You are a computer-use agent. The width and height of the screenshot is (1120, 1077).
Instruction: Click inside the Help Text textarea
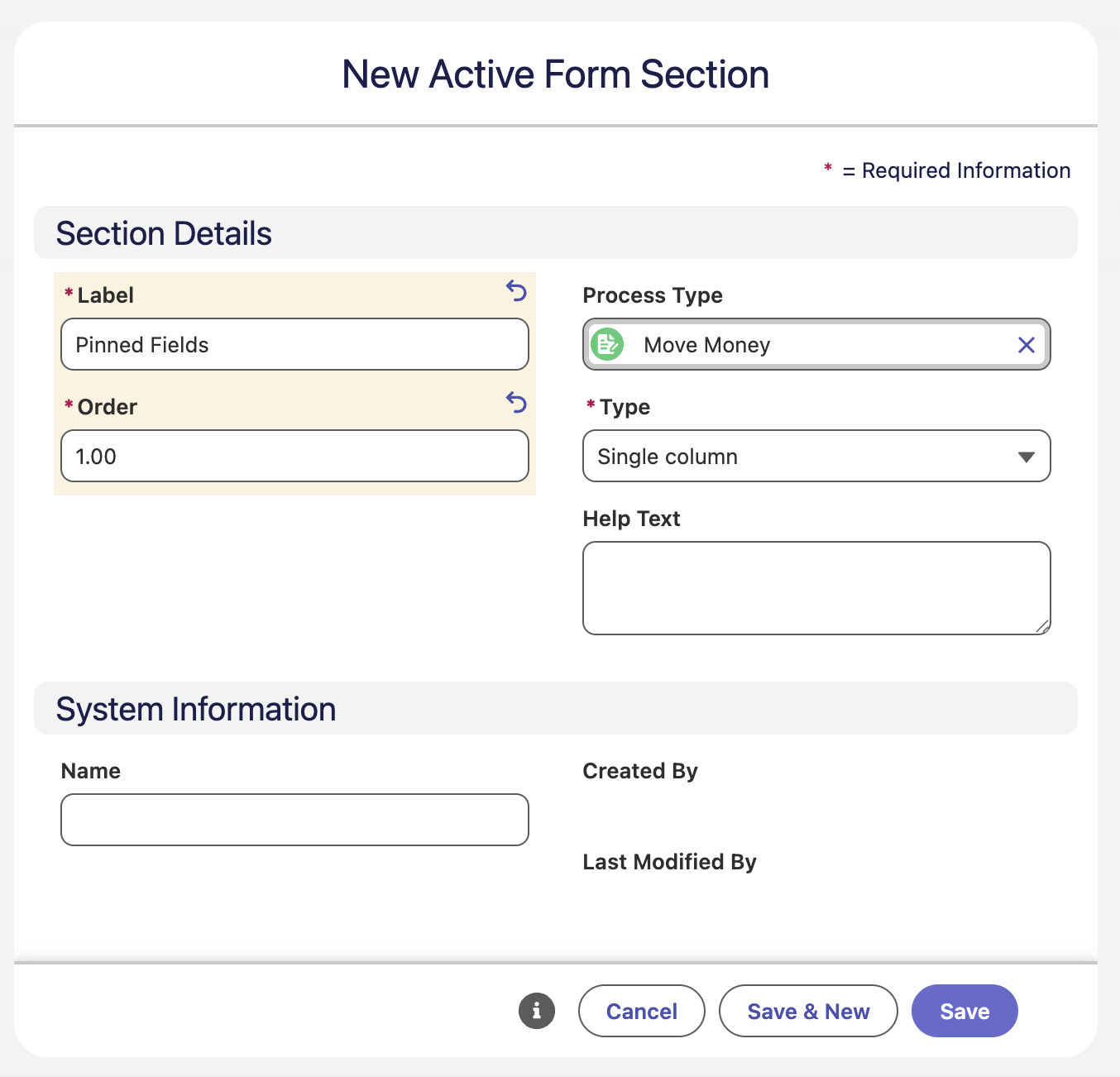tap(816, 588)
